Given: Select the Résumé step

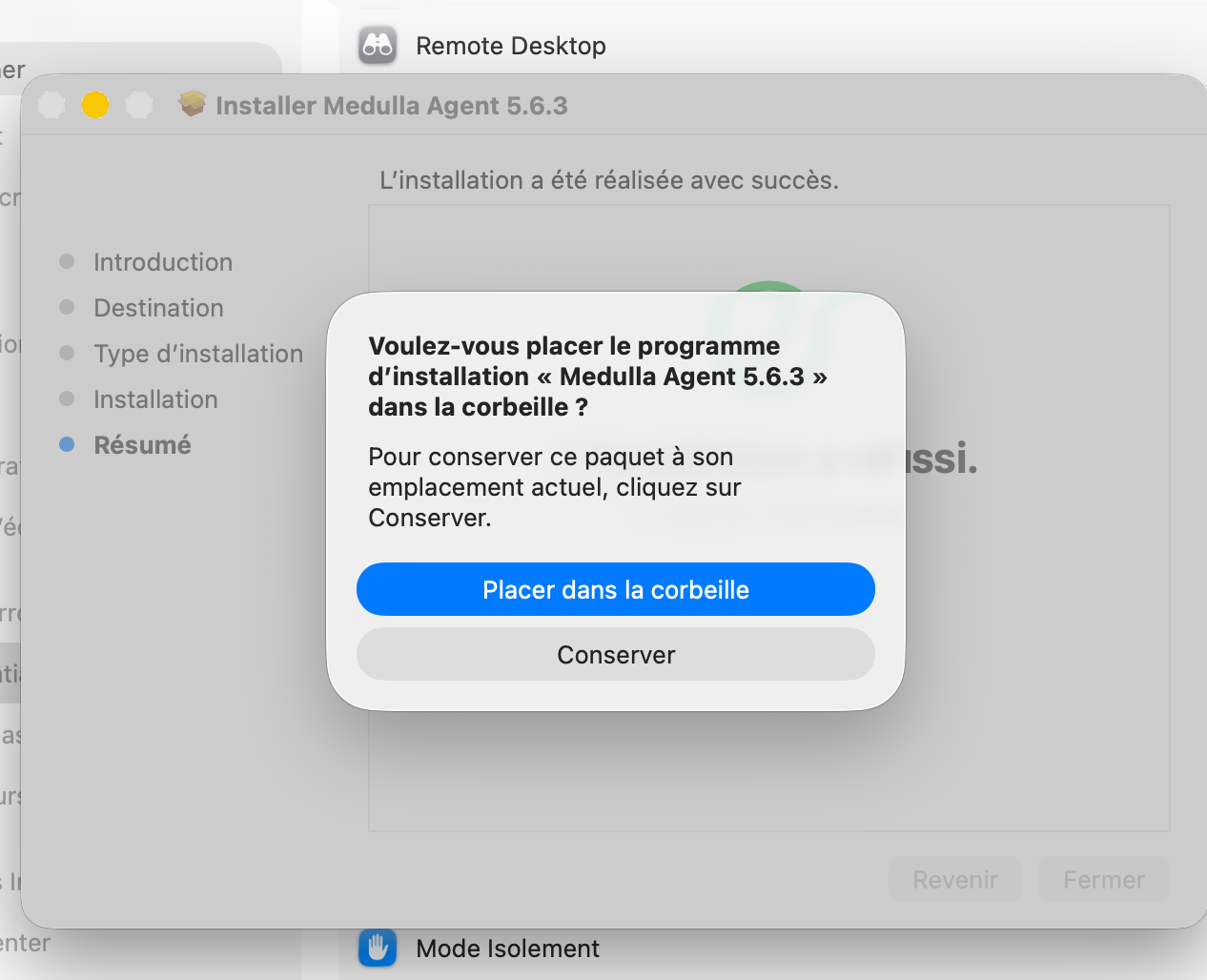Looking at the screenshot, I should pos(142,445).
